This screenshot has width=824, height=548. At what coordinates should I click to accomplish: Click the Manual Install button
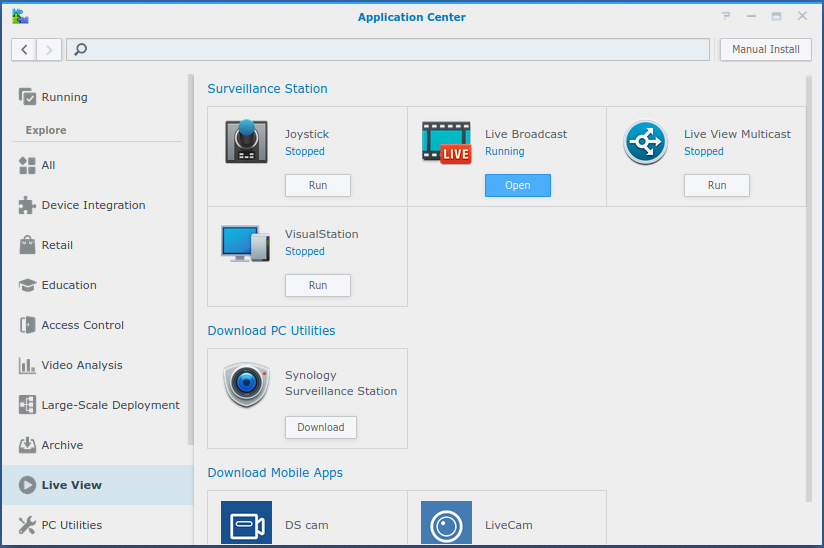(766, 49)
